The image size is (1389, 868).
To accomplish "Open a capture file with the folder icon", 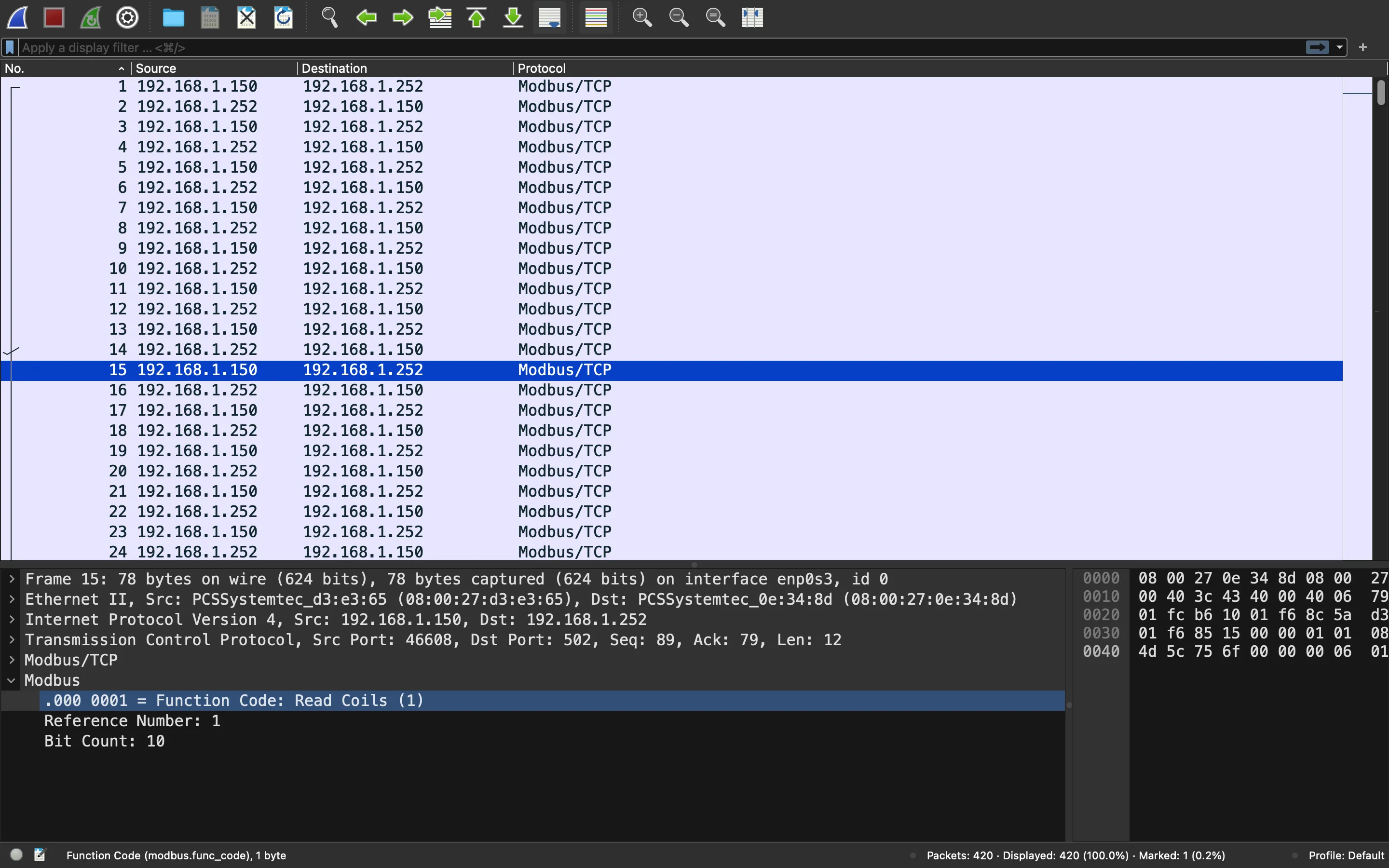I will pos(173,18).
